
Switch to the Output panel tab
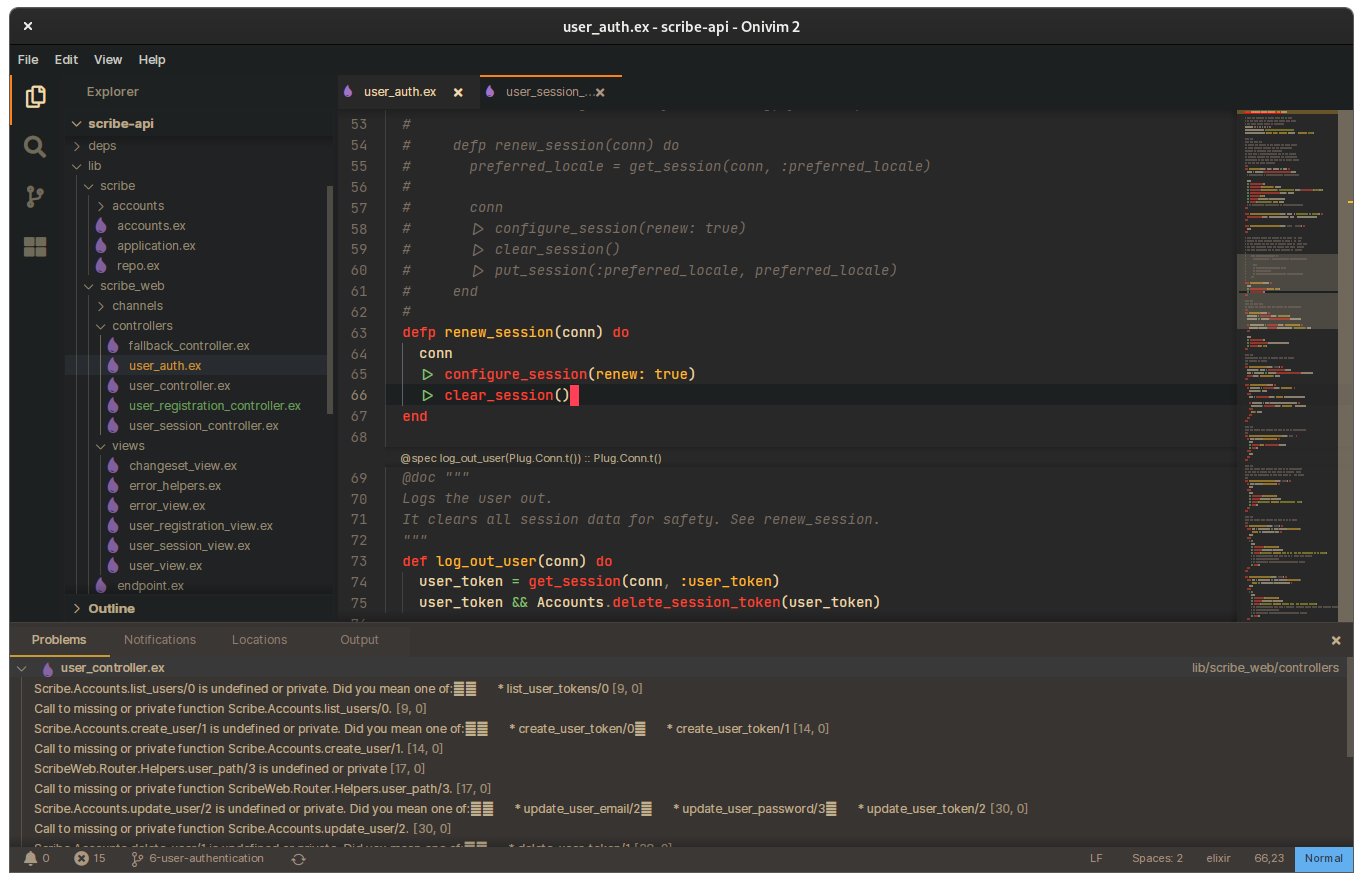click(359, 640)
